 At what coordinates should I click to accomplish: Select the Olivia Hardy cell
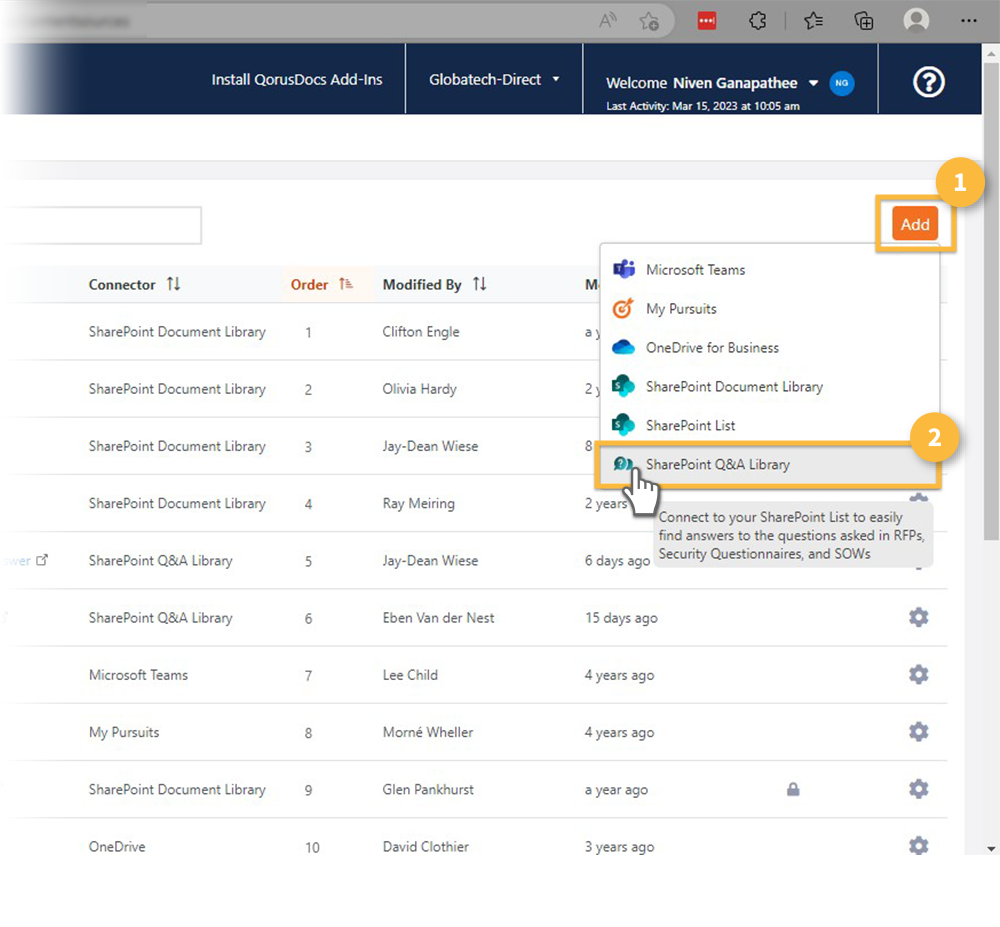pyautogui.click(x=419, y=389)
